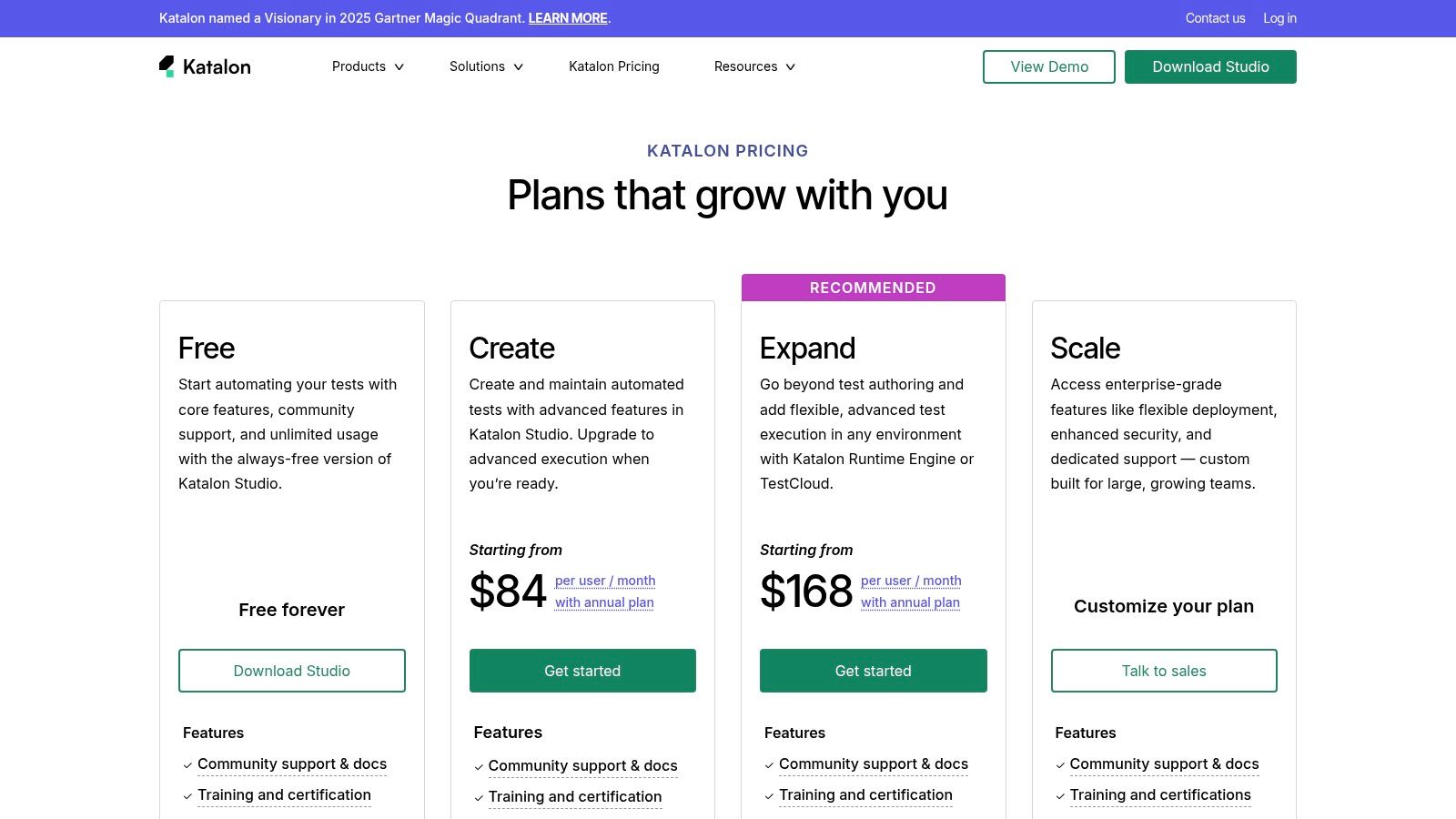Click Get started under Expand plan
Image resolution: width=1456 pixels, height=819 pixels.
(873, 671)
